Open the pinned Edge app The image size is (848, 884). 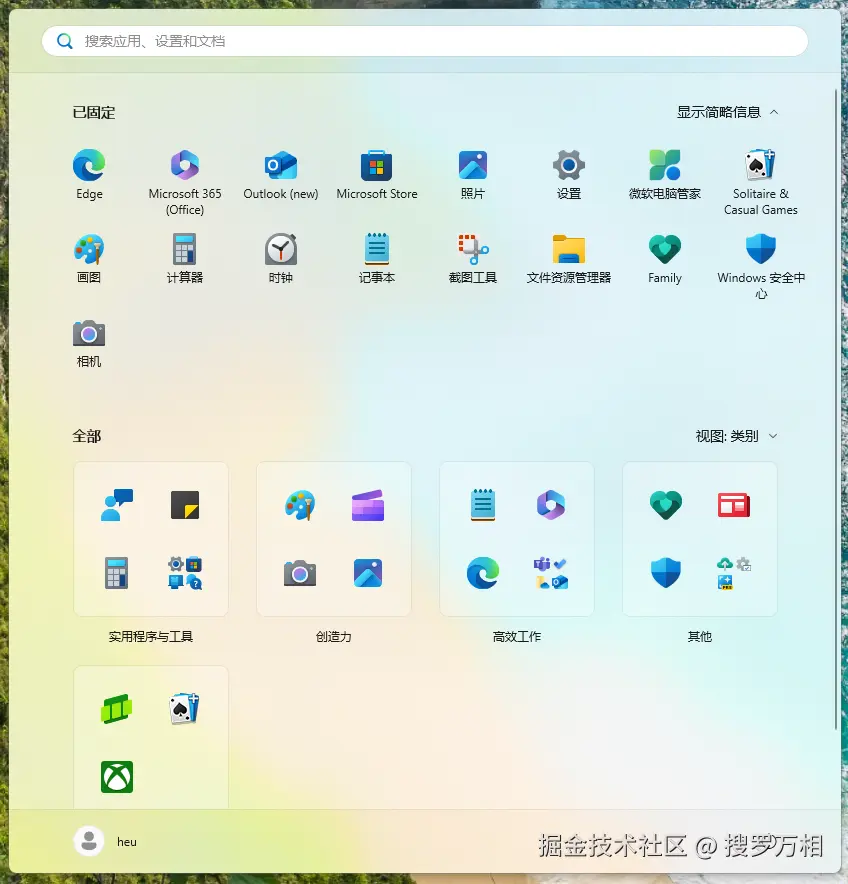[89, 174]
